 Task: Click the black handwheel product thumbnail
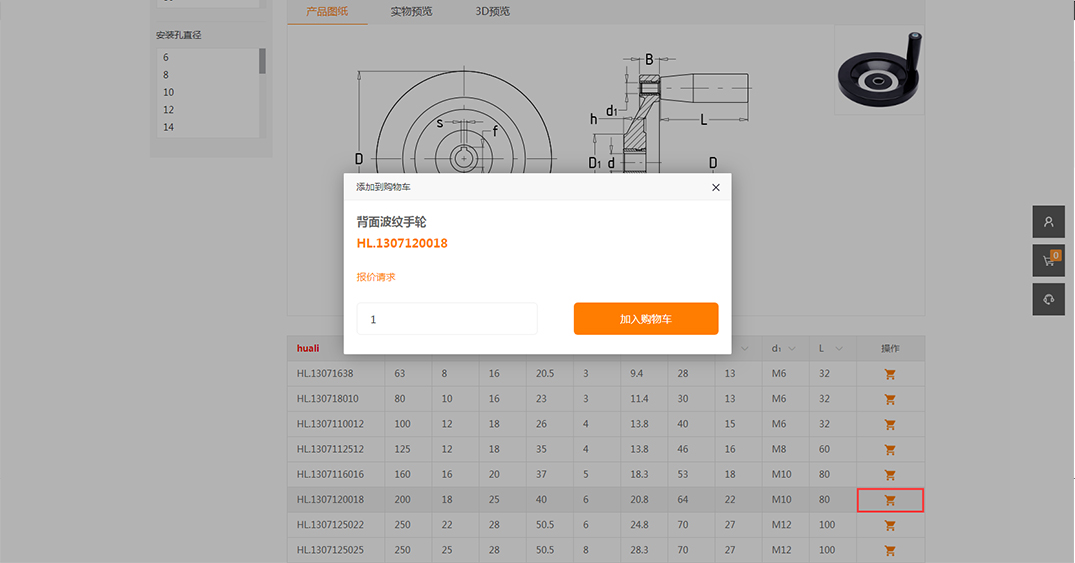tap(879, 70)
